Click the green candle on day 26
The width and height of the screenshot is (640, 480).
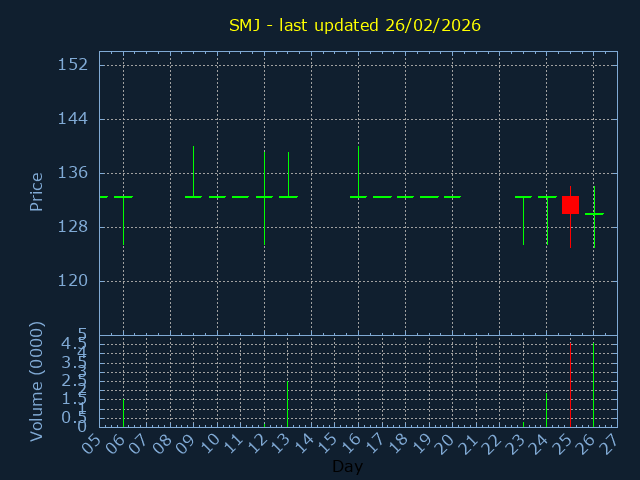(594, 214)
